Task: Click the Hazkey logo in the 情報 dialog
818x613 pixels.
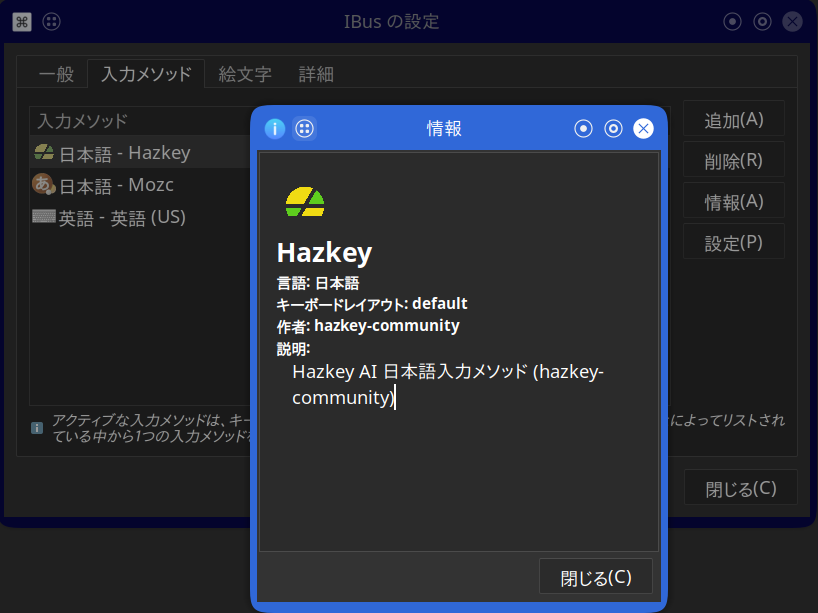Action: point(305,202)
